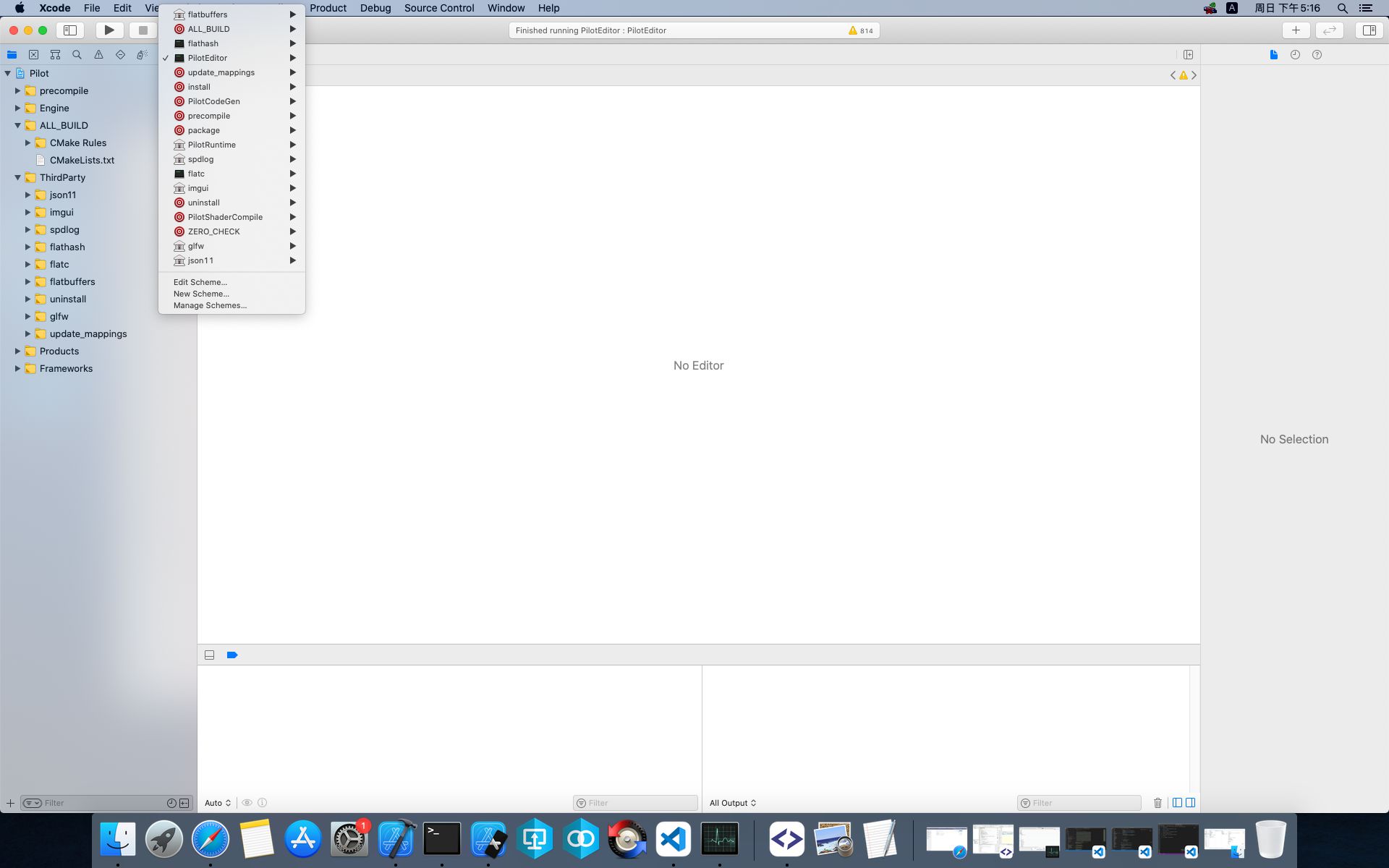
Task: Clear the console with trash icon
Action: coord(1157,803)
